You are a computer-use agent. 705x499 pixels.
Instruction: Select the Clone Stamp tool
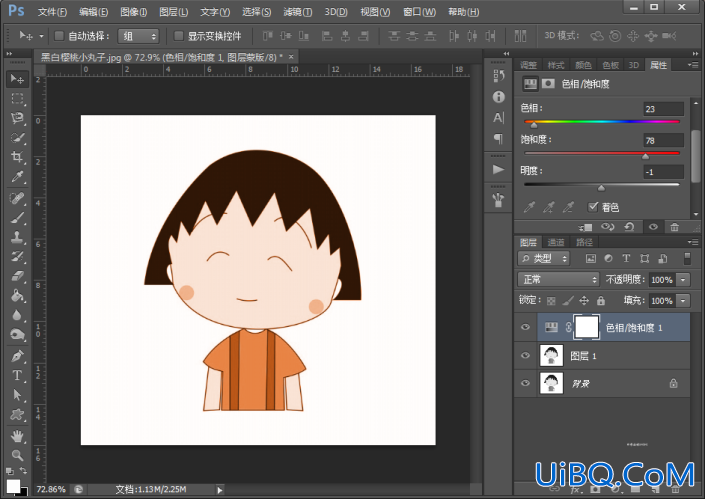[17, 237]
